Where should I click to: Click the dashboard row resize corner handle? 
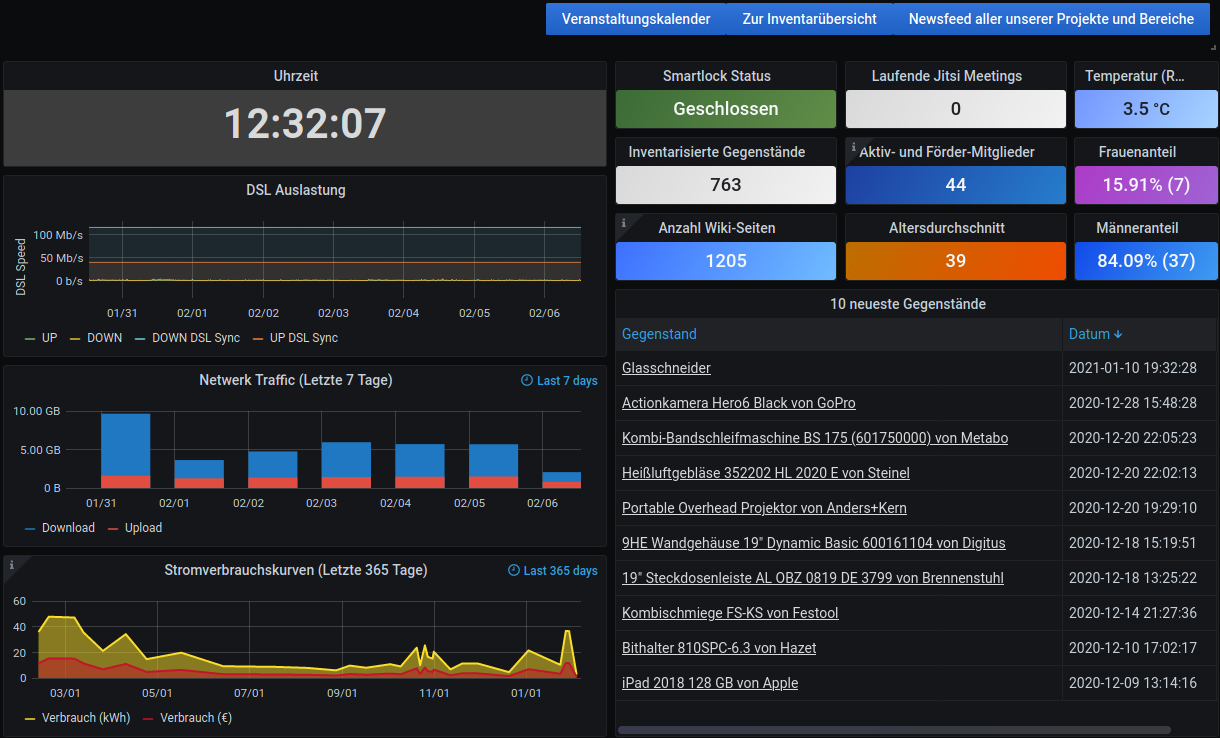coord(1213,47)
